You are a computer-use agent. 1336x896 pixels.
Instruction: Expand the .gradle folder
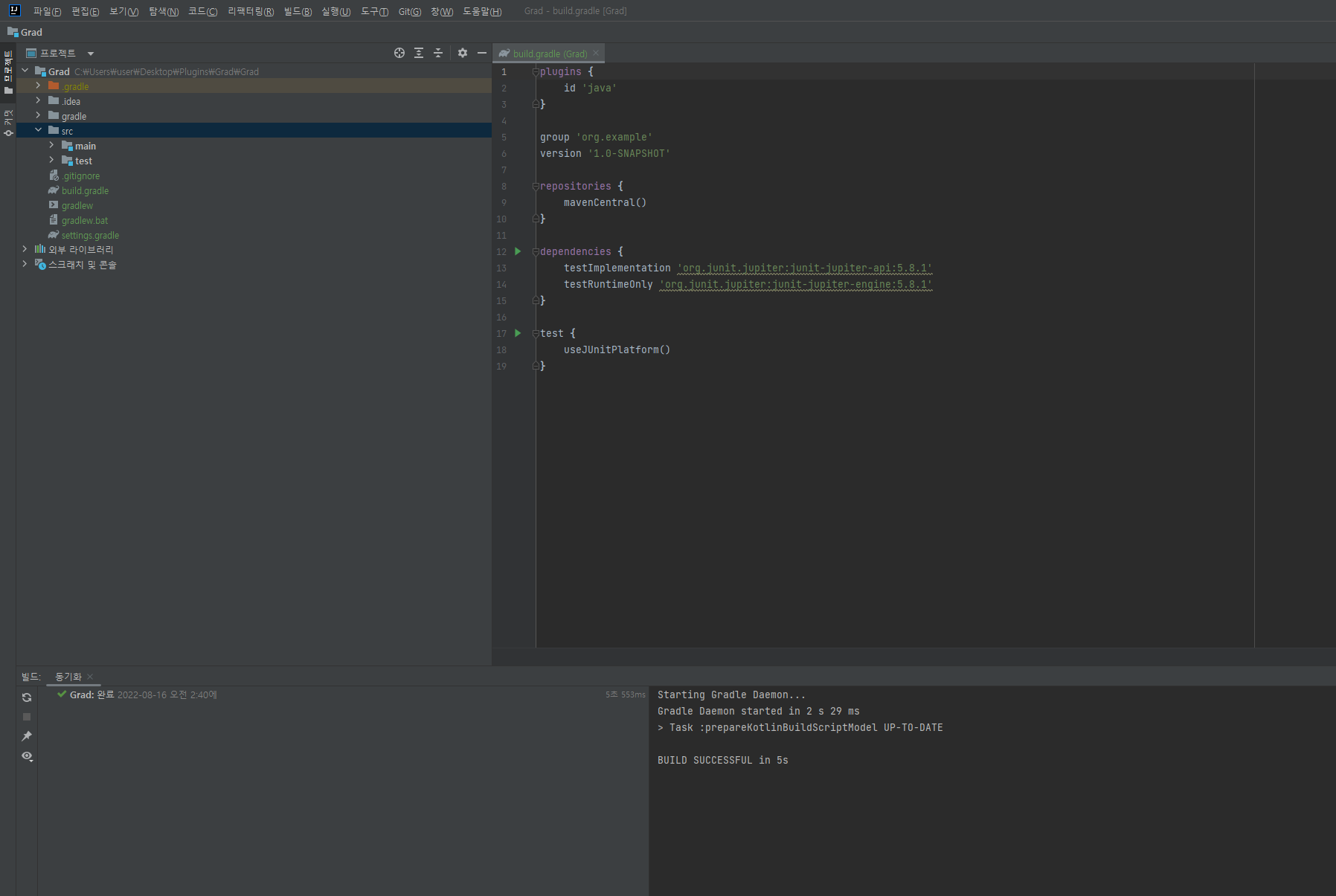pos(38,86)
